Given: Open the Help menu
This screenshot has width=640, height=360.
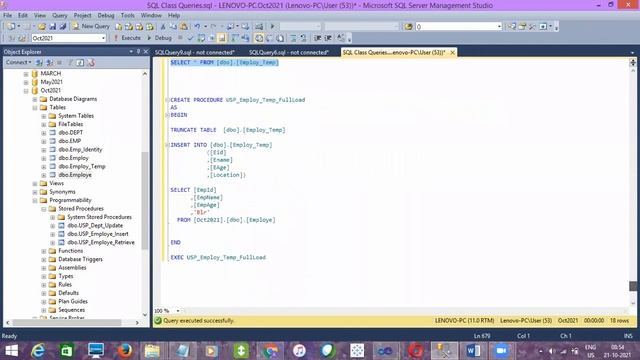Looking at the screenshot, I should [174, 15].
